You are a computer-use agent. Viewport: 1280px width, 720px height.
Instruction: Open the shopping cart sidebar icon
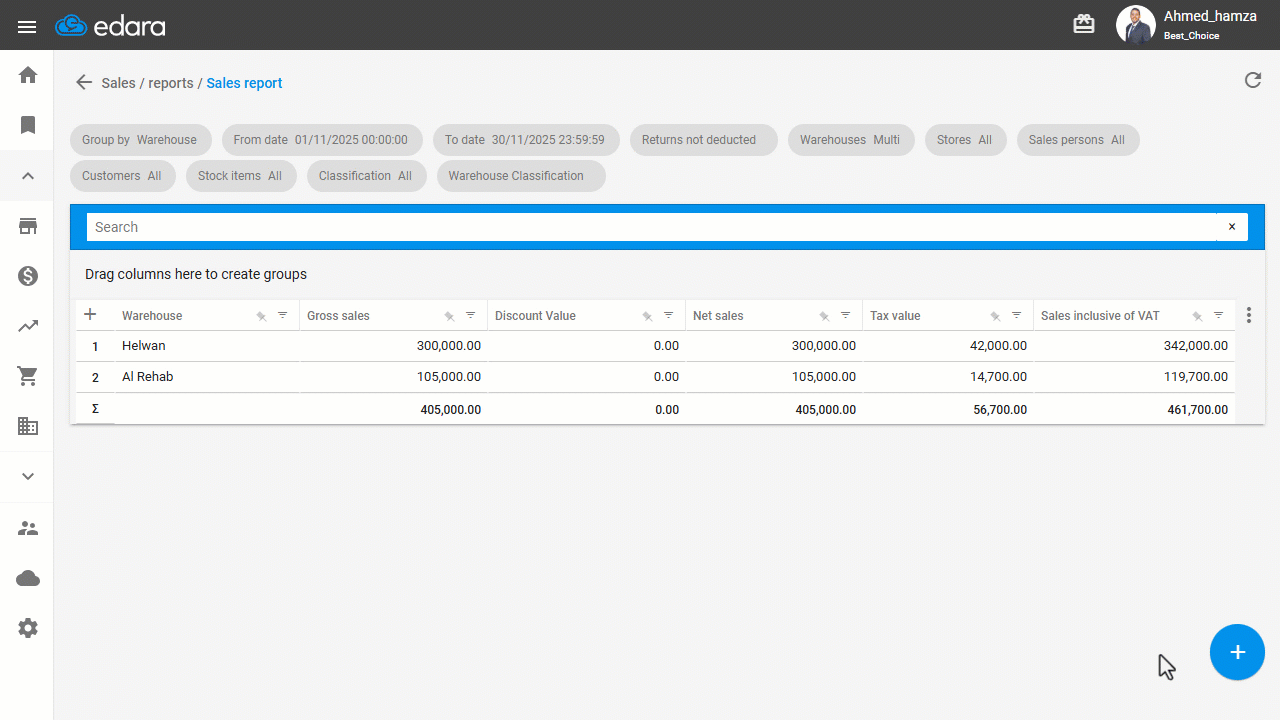click(x=28, y=376)
